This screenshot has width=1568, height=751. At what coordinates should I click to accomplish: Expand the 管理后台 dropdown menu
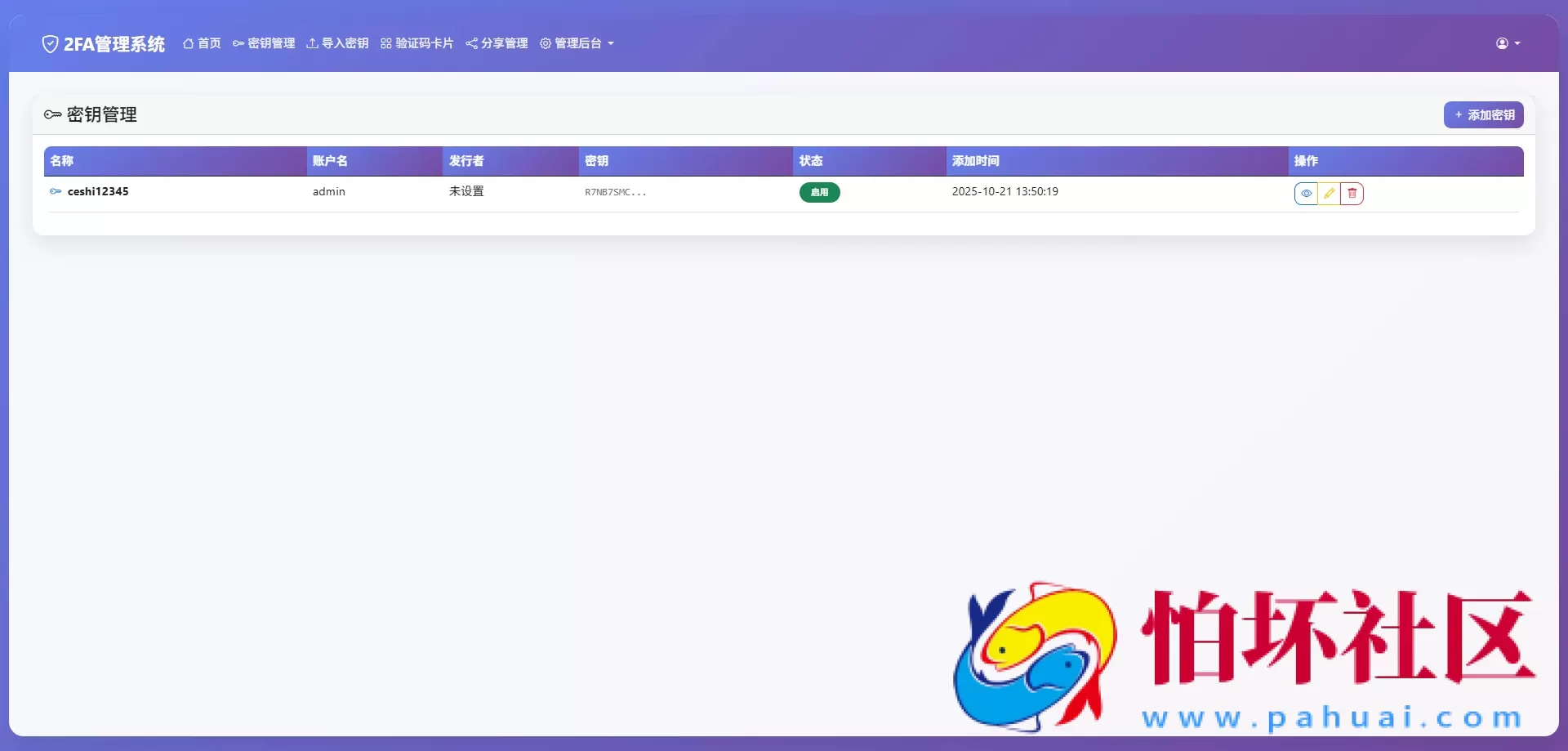click(x=577, y=43)
